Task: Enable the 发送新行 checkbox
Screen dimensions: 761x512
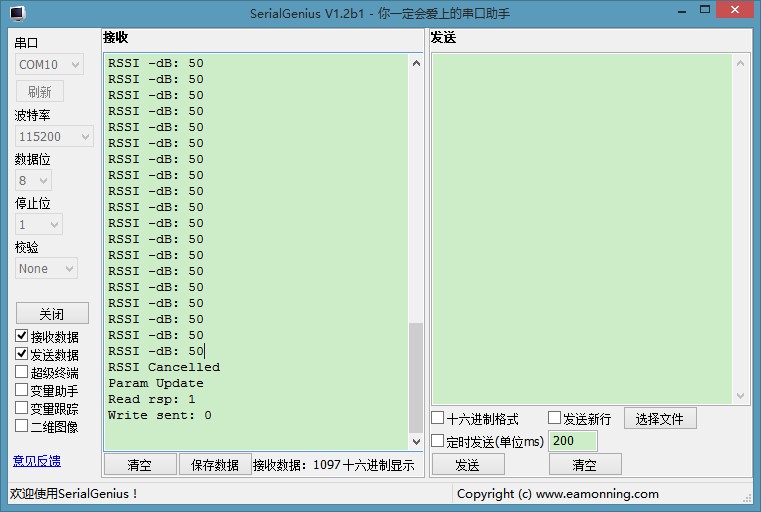Action: click(554, 418)
